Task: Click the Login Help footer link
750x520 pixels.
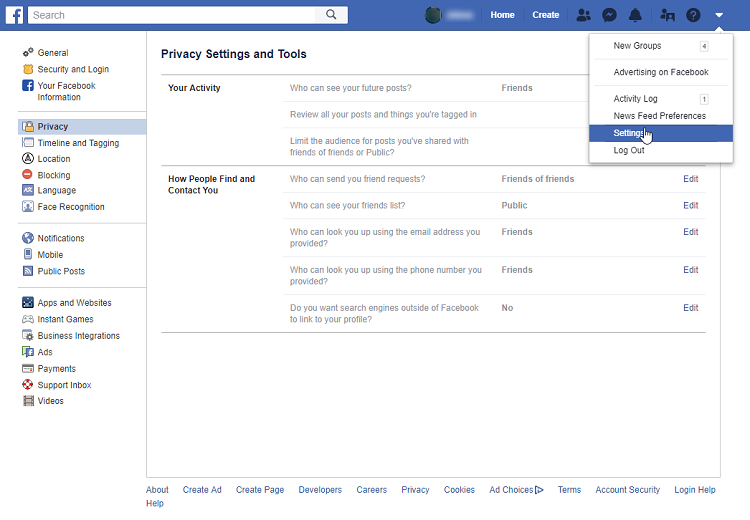Action: click(x=695, y=490)
